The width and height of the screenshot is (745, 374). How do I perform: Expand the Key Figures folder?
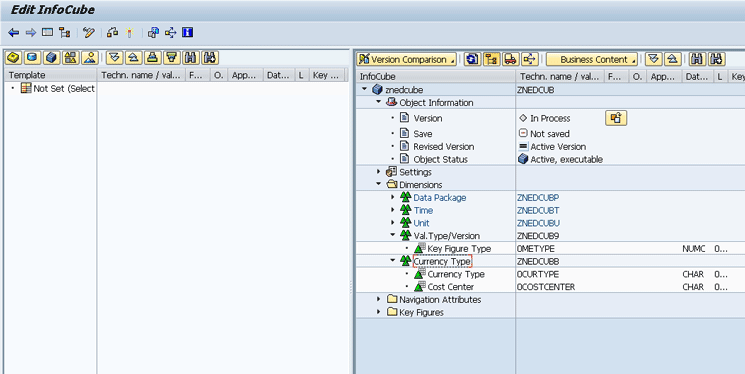coord(379,312)
